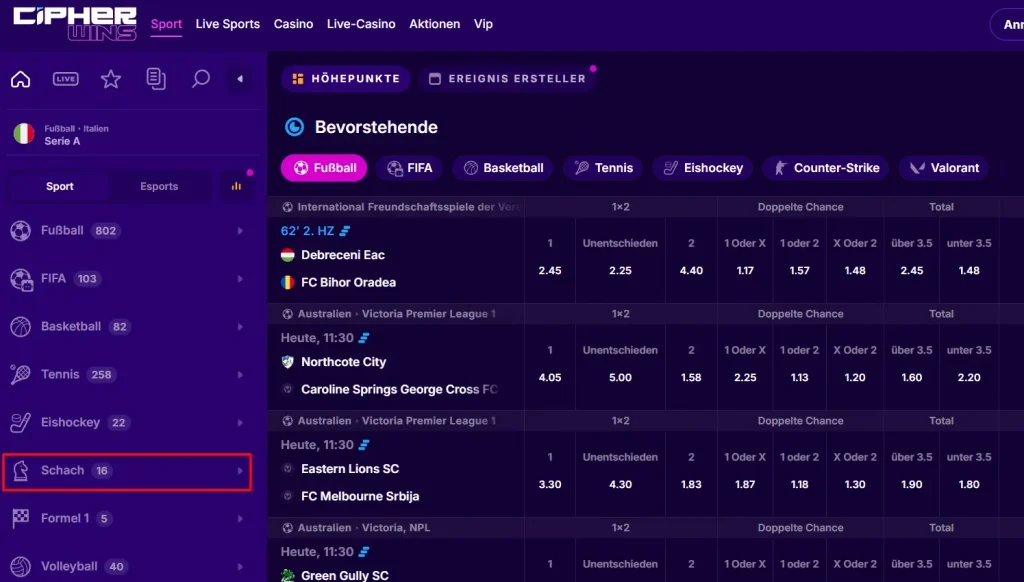Screen dimensions: 1024x582
Task: Click the Formel 1 flag icon
Action: pos(21,518)
